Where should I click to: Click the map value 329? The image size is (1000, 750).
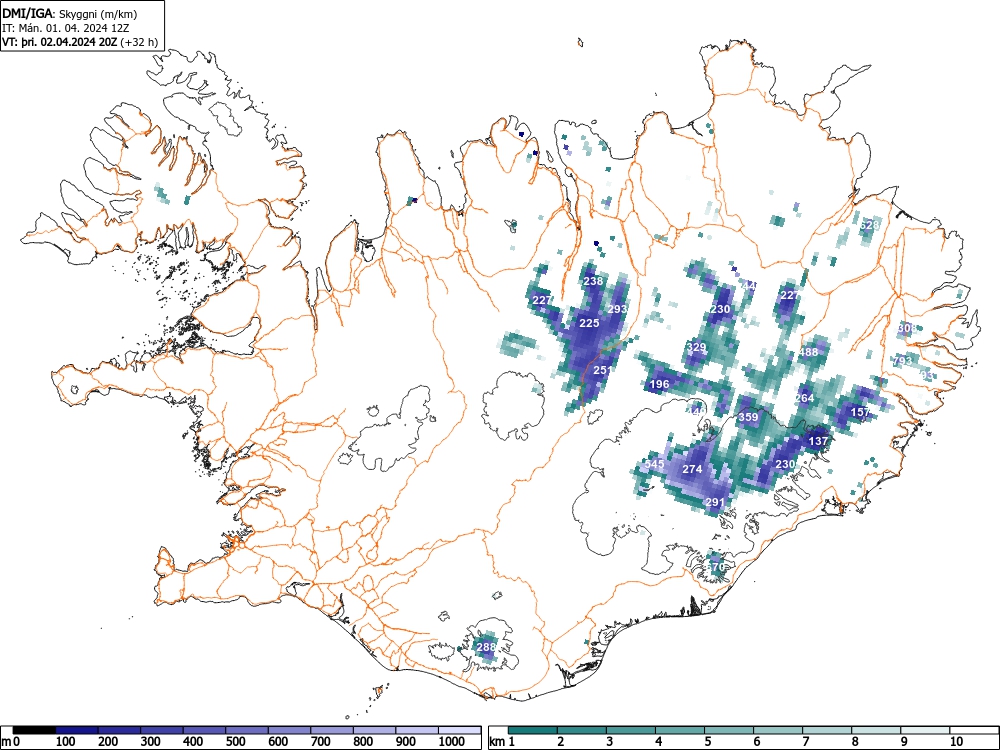point(696,348)
